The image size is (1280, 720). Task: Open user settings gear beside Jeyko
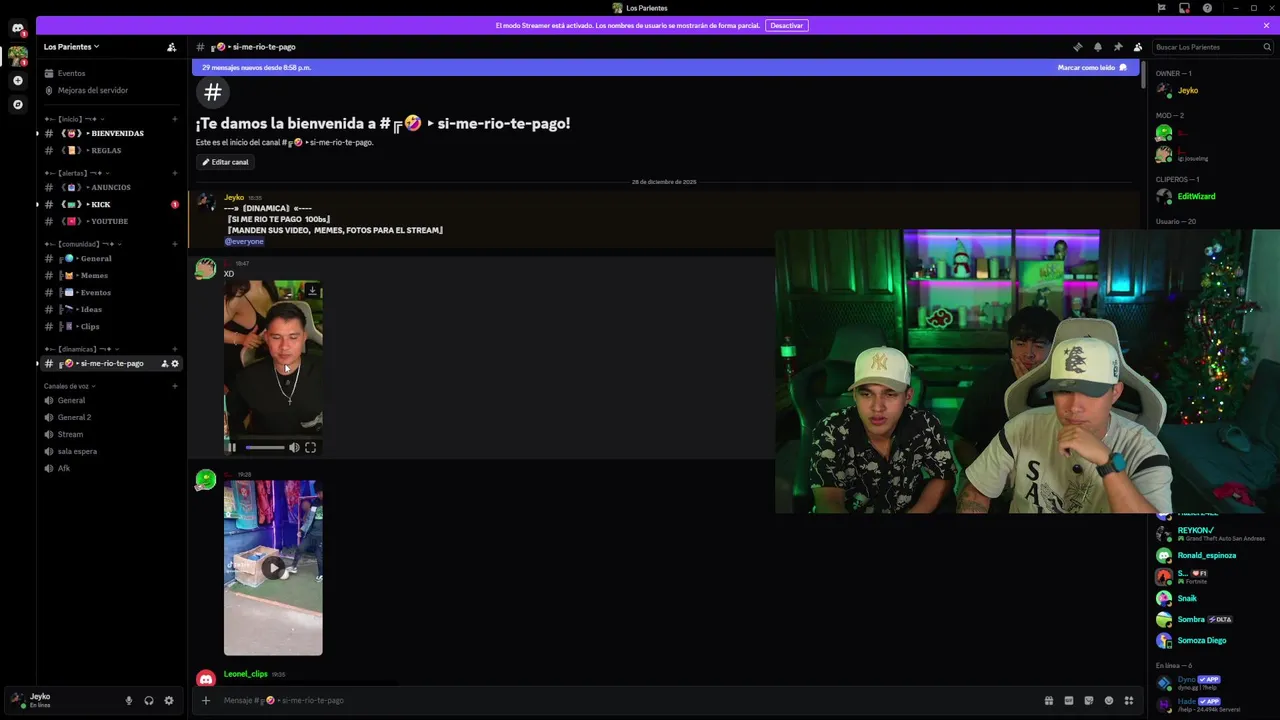(169, 701)
